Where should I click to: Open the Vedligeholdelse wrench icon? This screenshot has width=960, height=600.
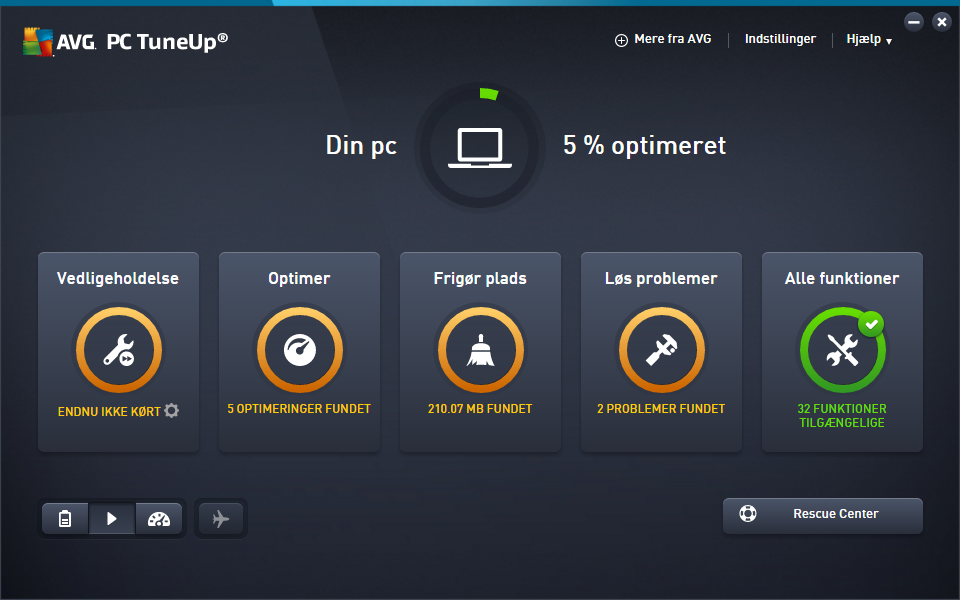pyautogui.click(x=119, y=350)
